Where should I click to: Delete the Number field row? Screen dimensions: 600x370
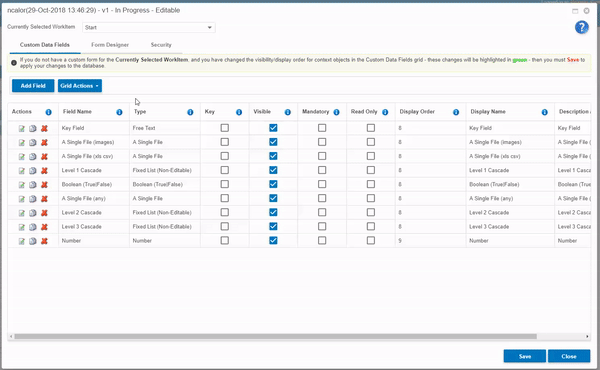point(44,241)
